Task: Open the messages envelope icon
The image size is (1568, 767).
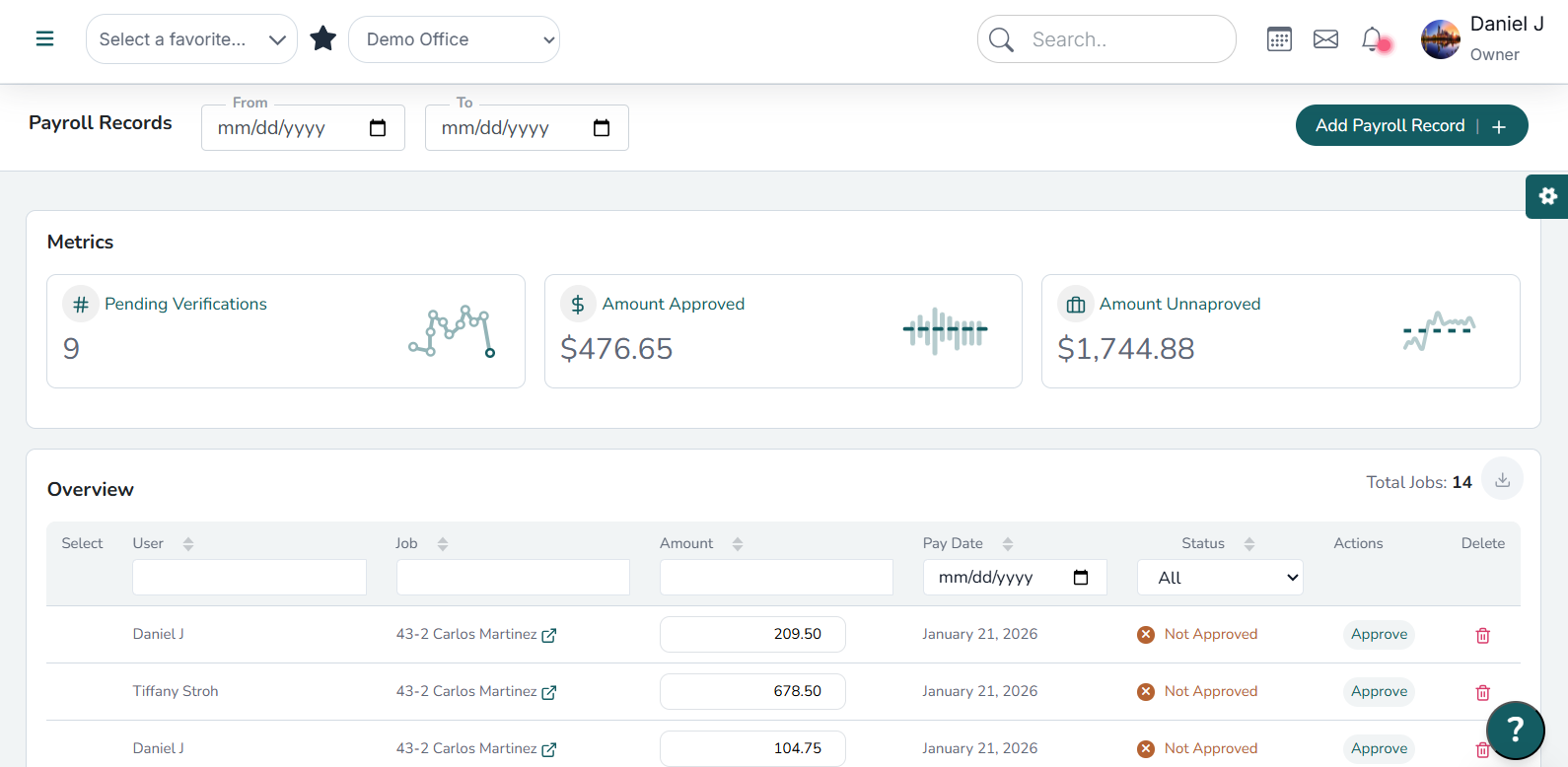Action: pyautogui.click(x=1326, y=39)
